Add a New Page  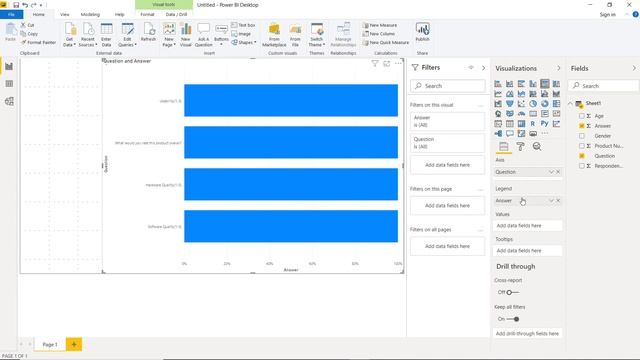coord(169,35)
